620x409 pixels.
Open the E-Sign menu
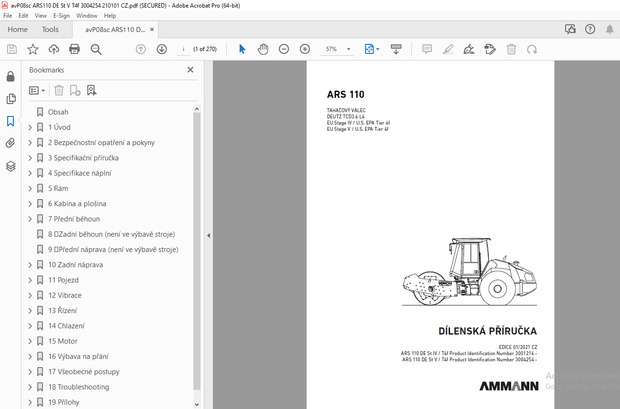tap(59, 16)
